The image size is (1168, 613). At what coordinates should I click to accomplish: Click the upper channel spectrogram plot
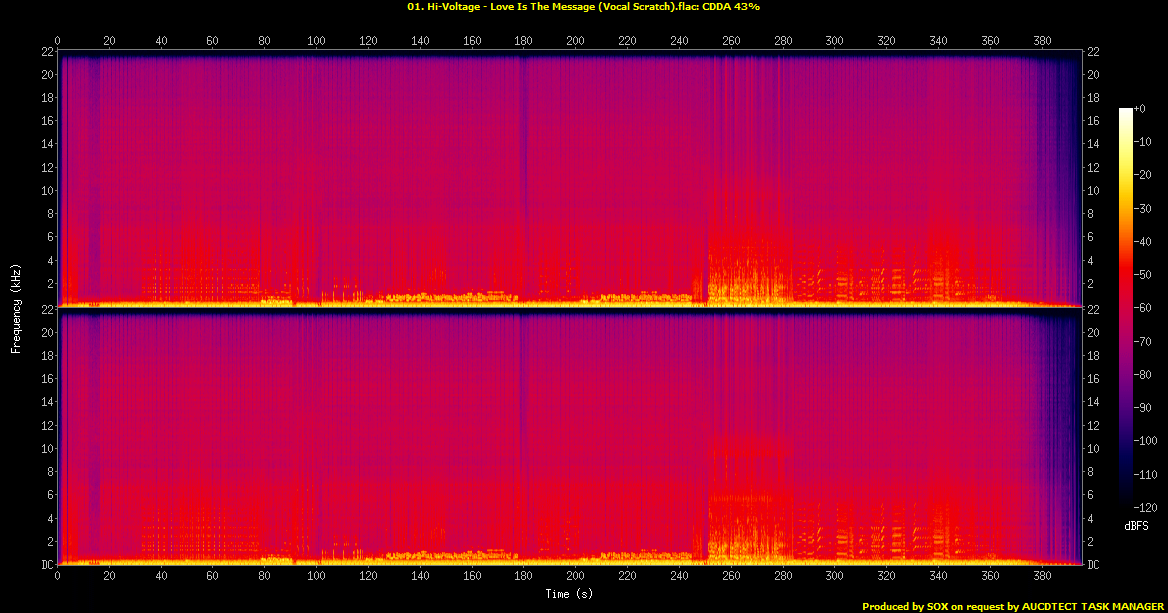point(569,179)
